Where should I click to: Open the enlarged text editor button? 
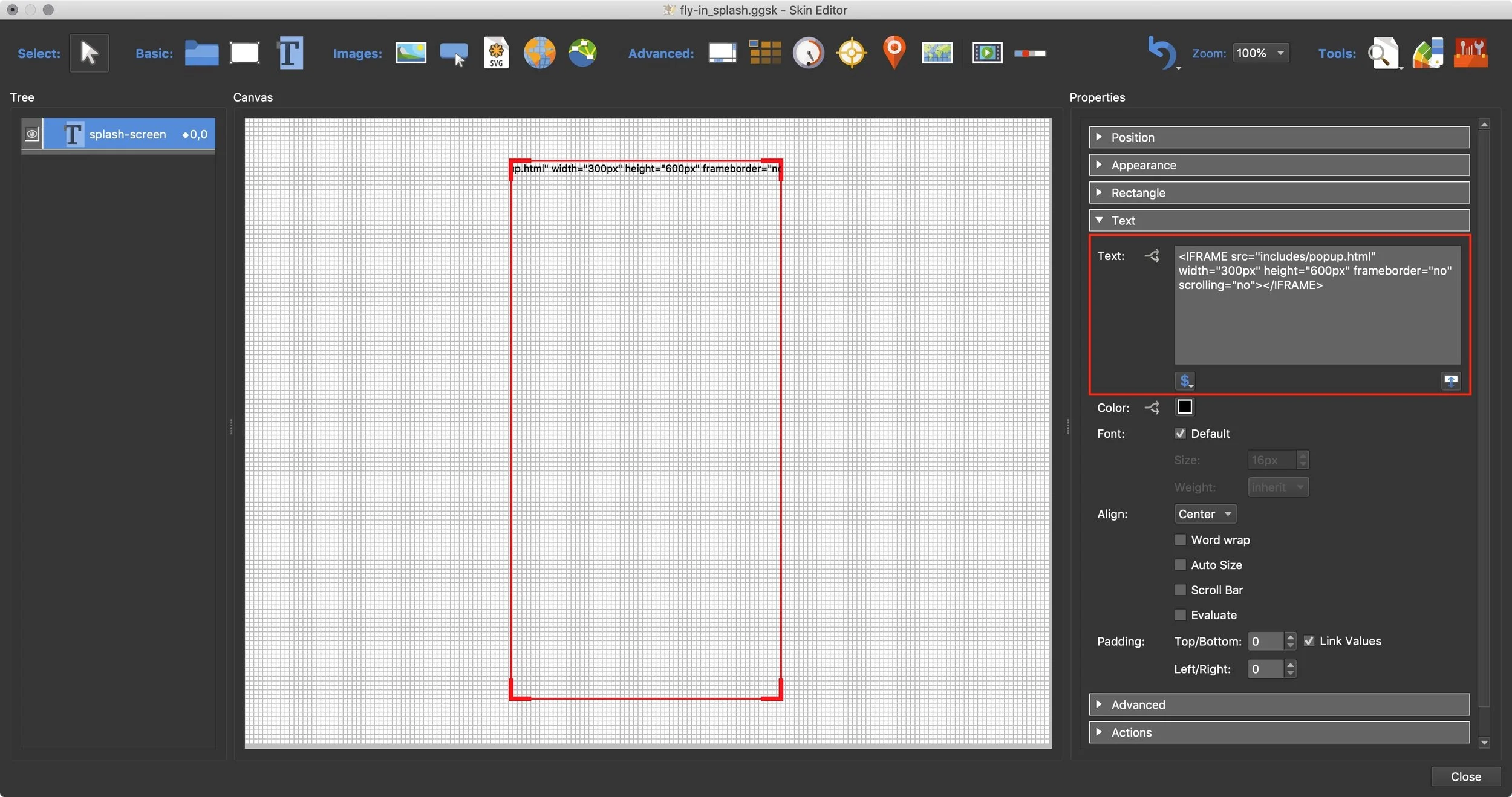[1450, 381]
